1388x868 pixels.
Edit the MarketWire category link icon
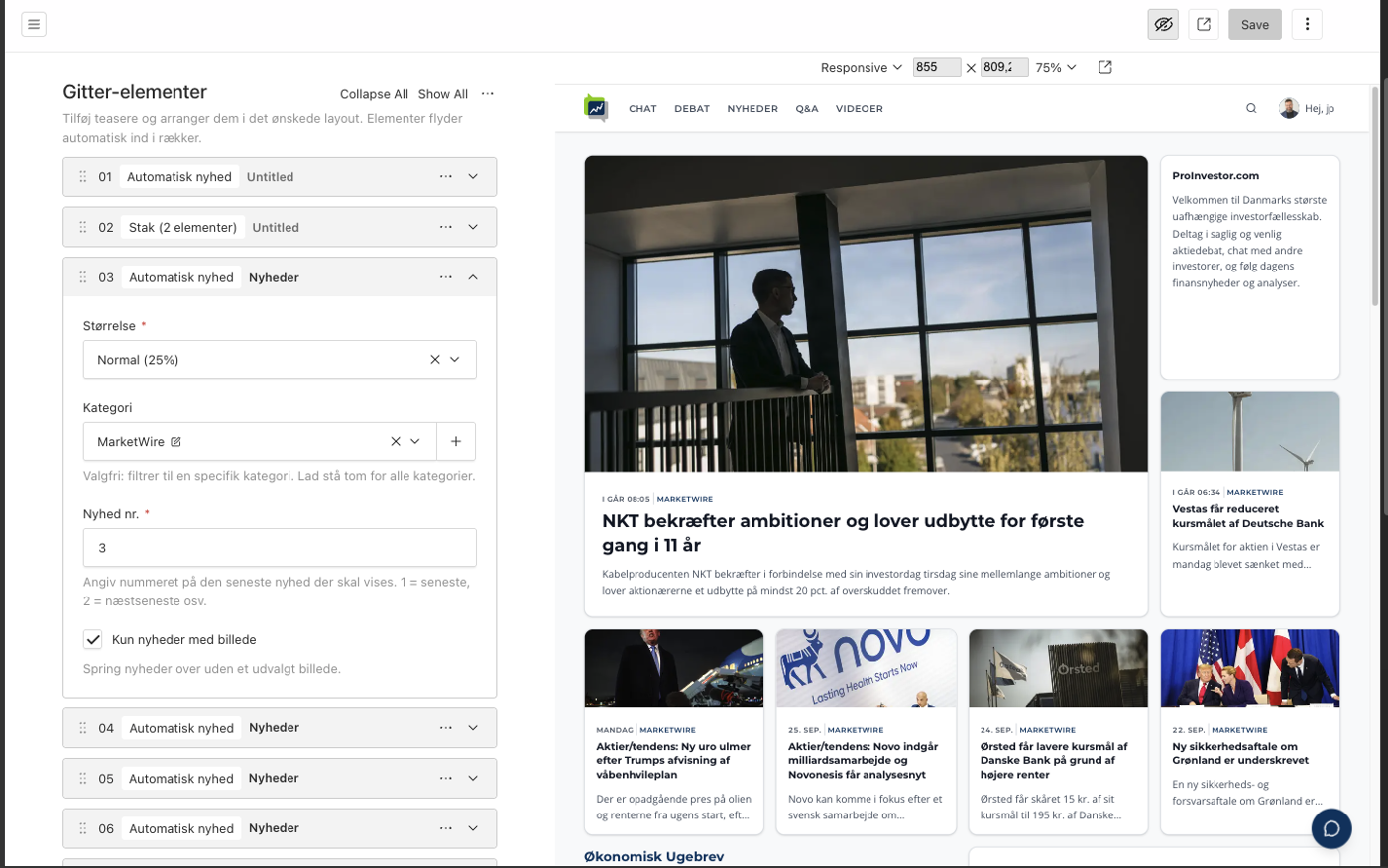coord(175,442)
